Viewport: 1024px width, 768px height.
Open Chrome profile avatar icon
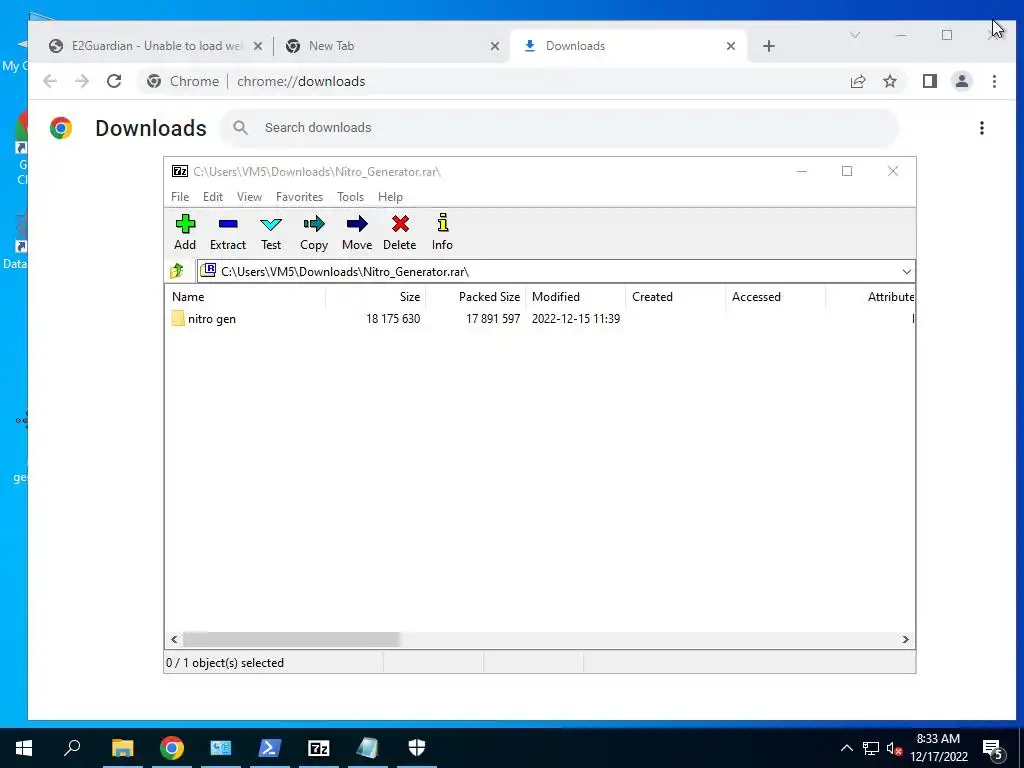tap(961, 81)
